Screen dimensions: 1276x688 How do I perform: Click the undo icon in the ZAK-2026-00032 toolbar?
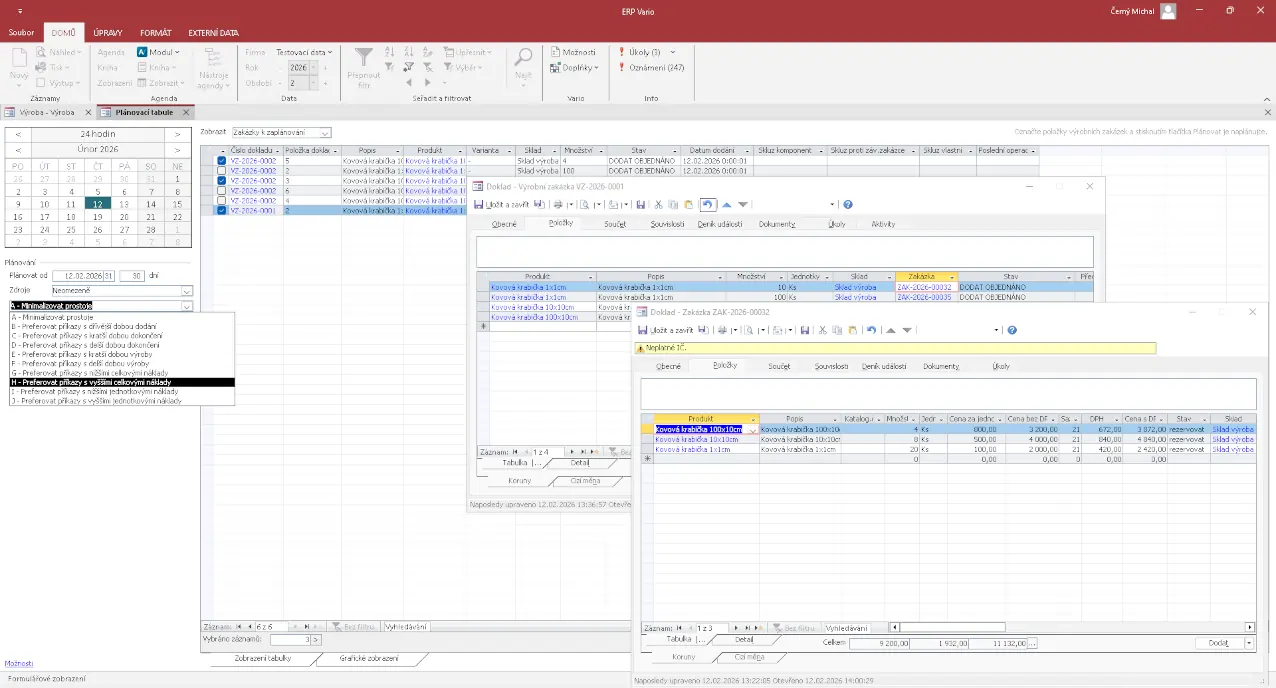click(x=871, y=330)
